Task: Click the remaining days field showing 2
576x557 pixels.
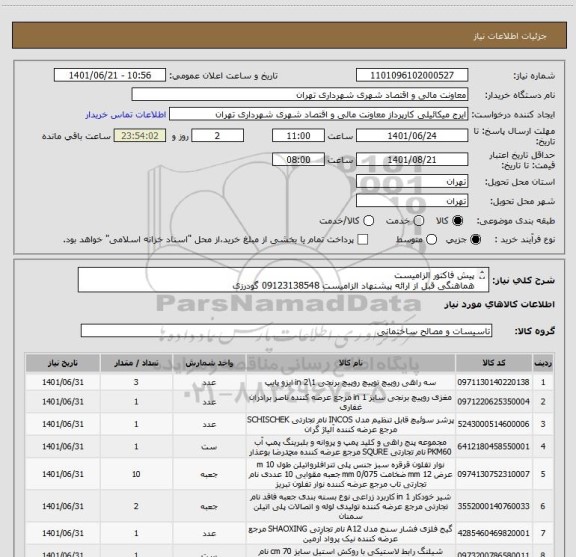Action: (217, 136)
